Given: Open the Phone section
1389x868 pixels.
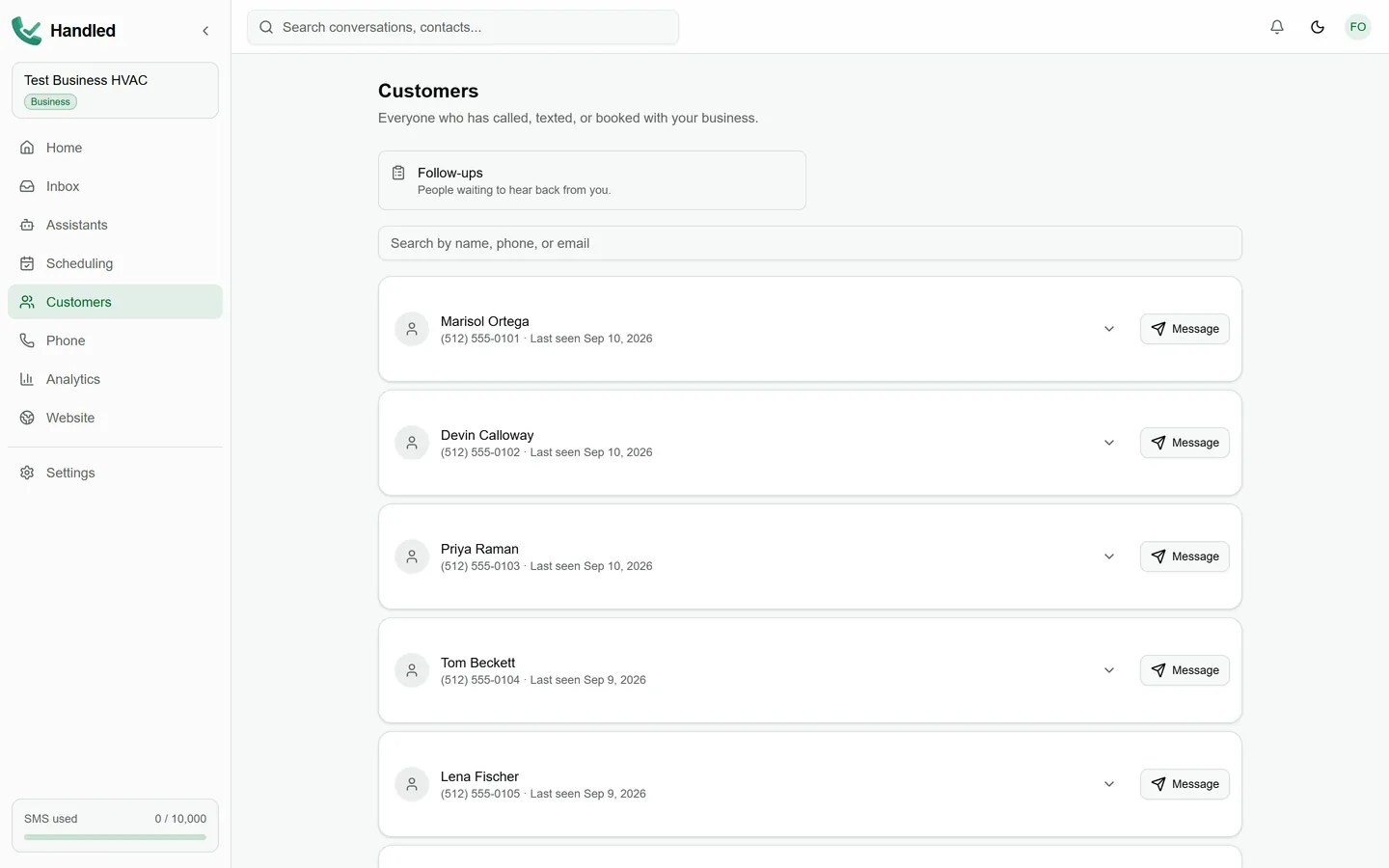Looking at the screenshot, I should coord(115,340).
